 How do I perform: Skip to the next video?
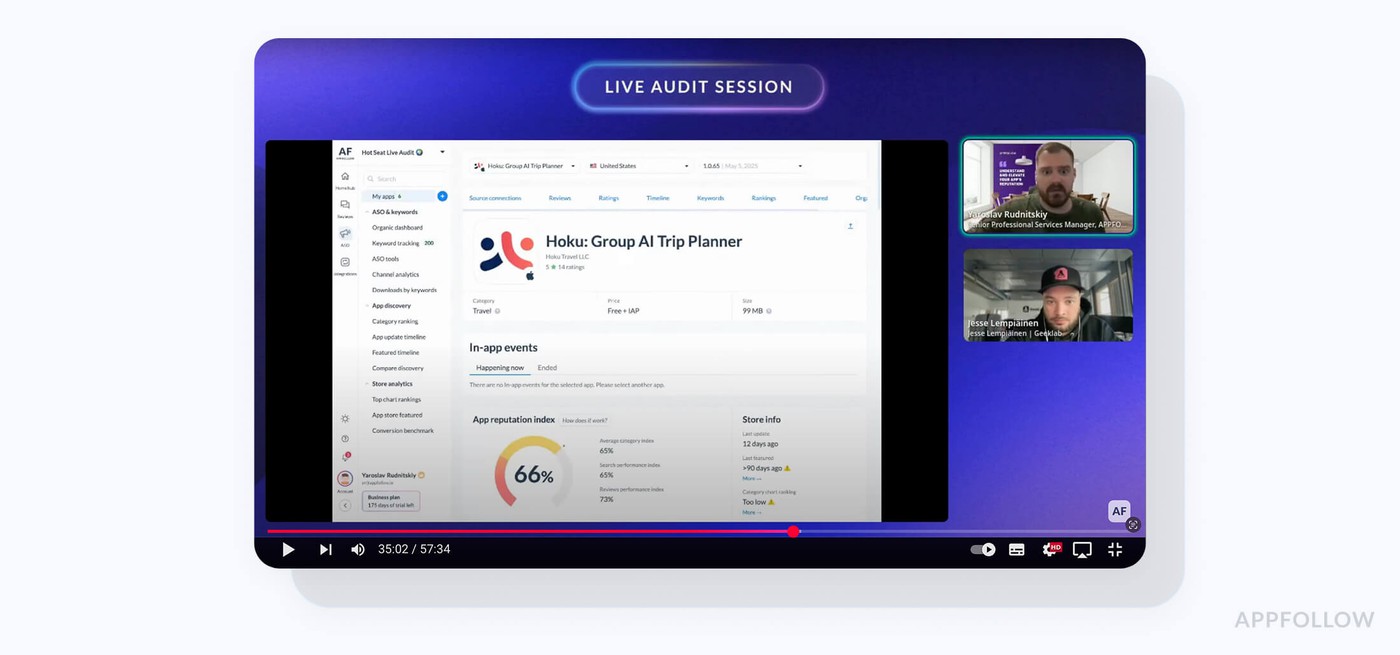click(325, 549)
